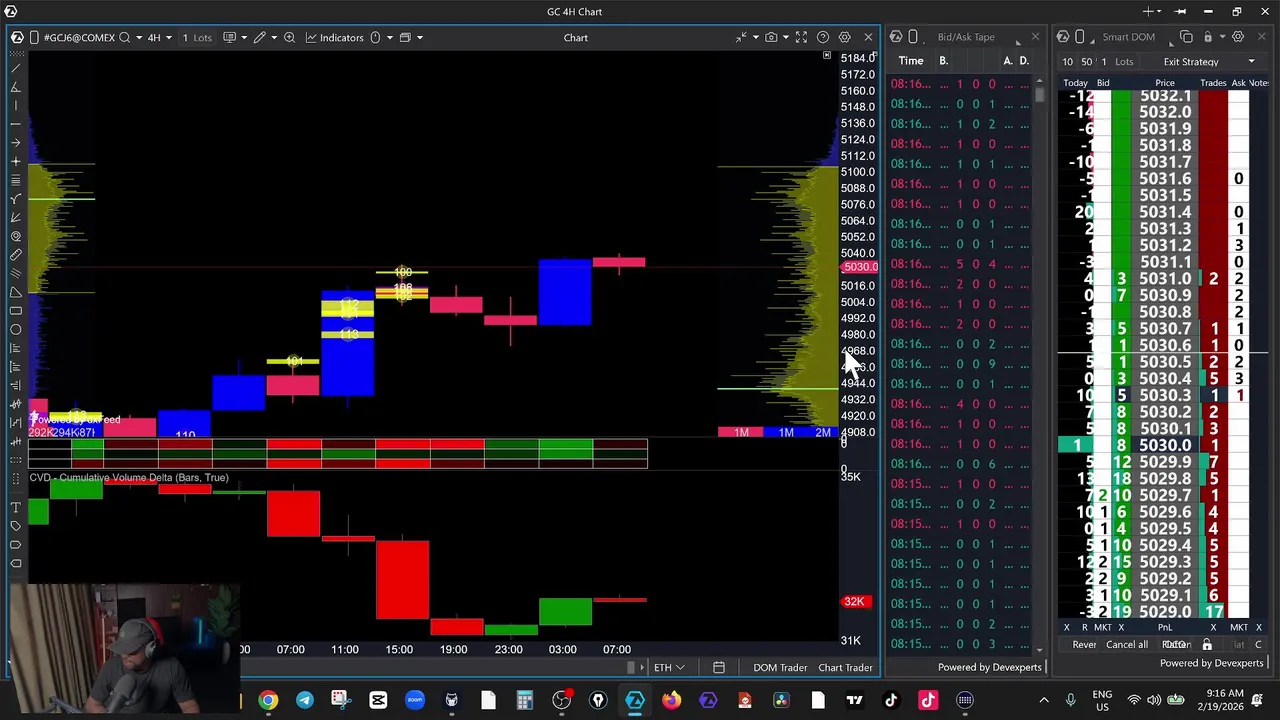Image resolution: width=1280 pixels, height=720 pixels.
Task: Click the Cancel all button
Action: point(1127,645)
